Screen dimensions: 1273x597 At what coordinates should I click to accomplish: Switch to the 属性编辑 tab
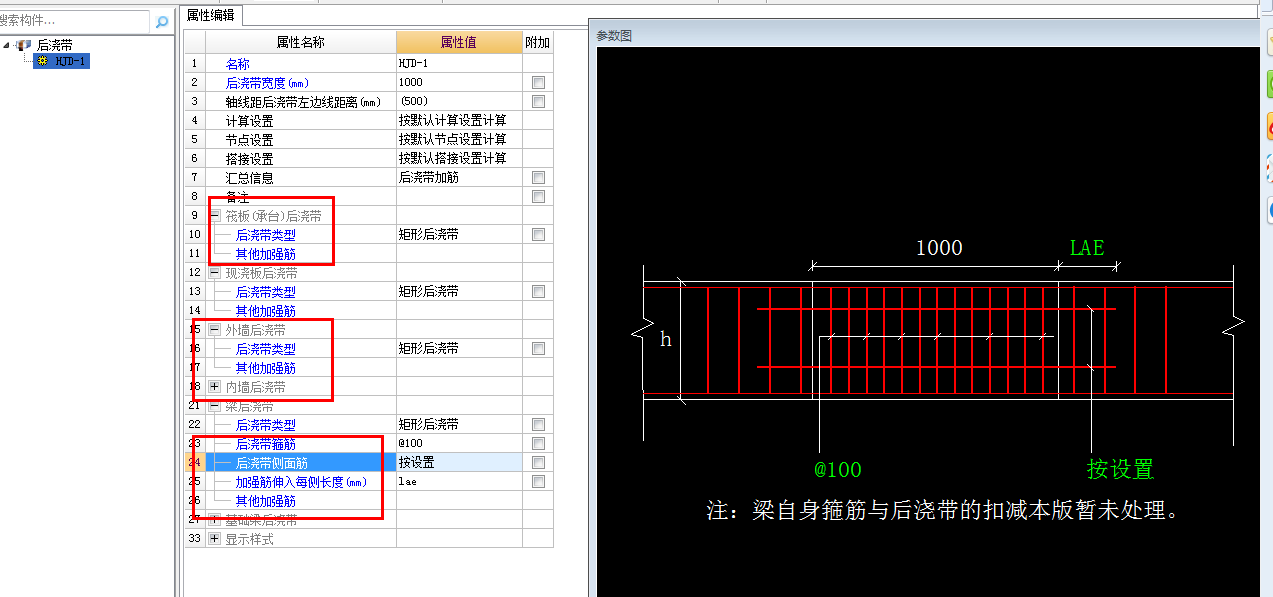[x=211, y=14]
